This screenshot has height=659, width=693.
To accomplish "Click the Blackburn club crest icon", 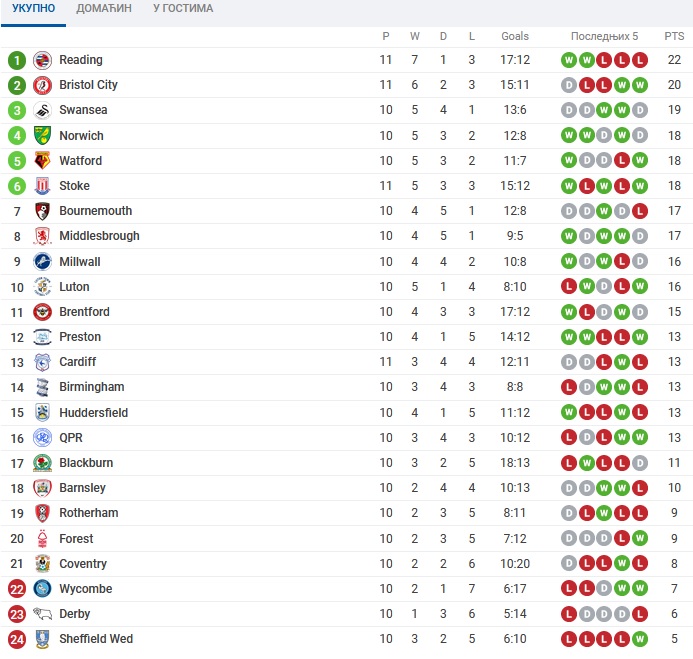I will point(42,463).
